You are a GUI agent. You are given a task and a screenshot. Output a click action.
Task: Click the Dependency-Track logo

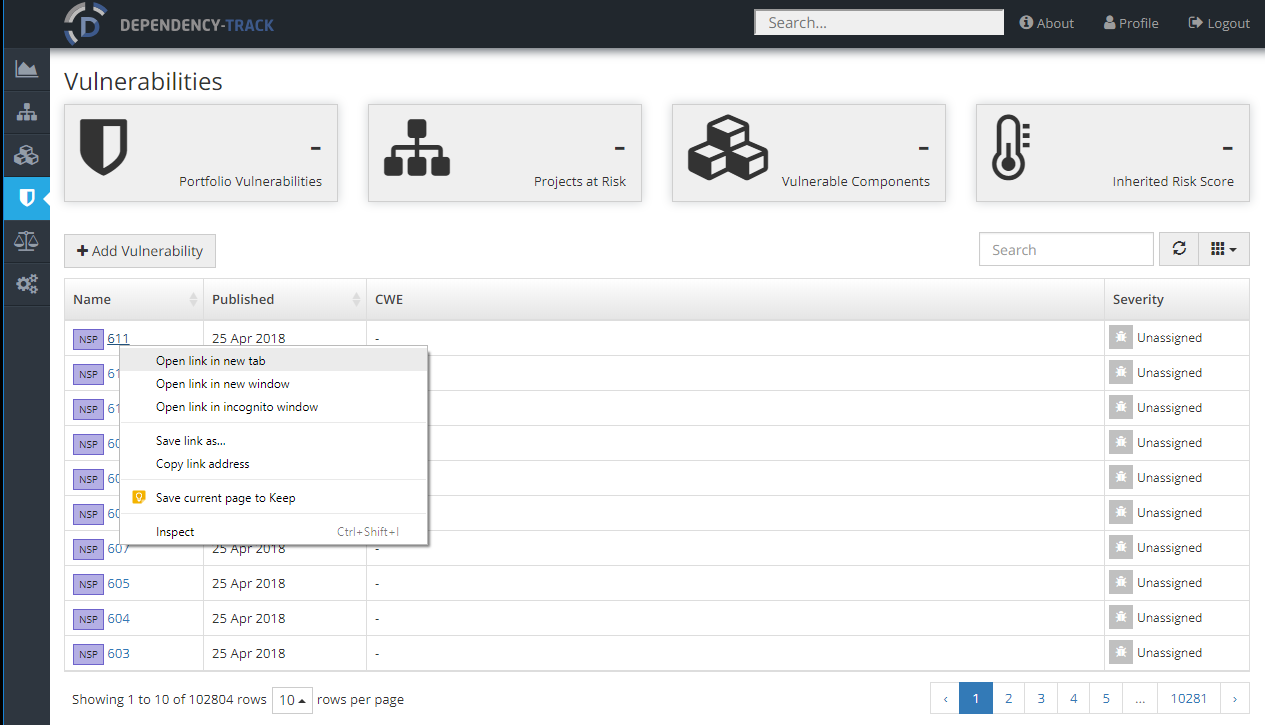pyautogui.click(x=169, y=24)
